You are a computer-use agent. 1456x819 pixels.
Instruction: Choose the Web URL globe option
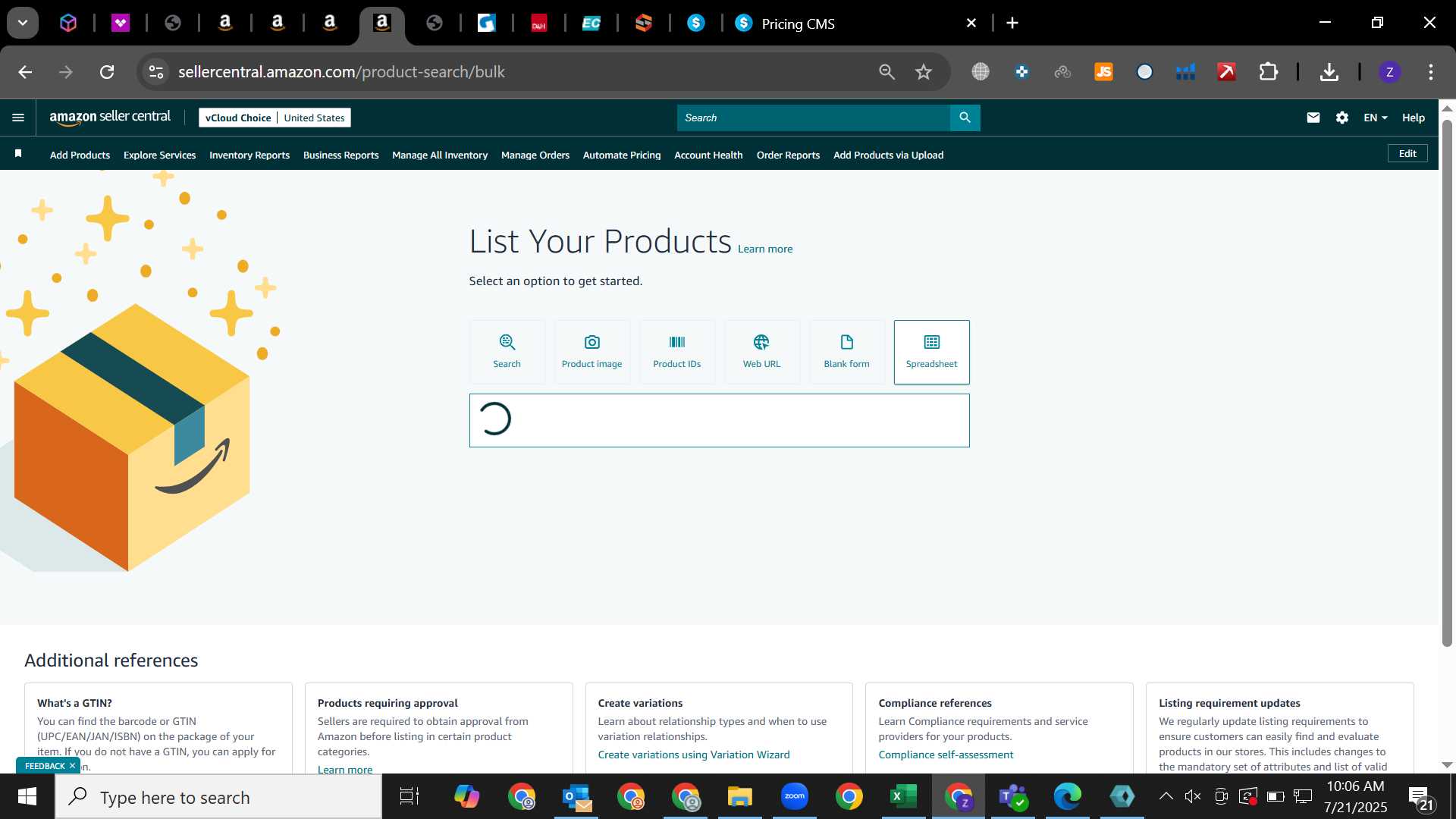(761, 352)
